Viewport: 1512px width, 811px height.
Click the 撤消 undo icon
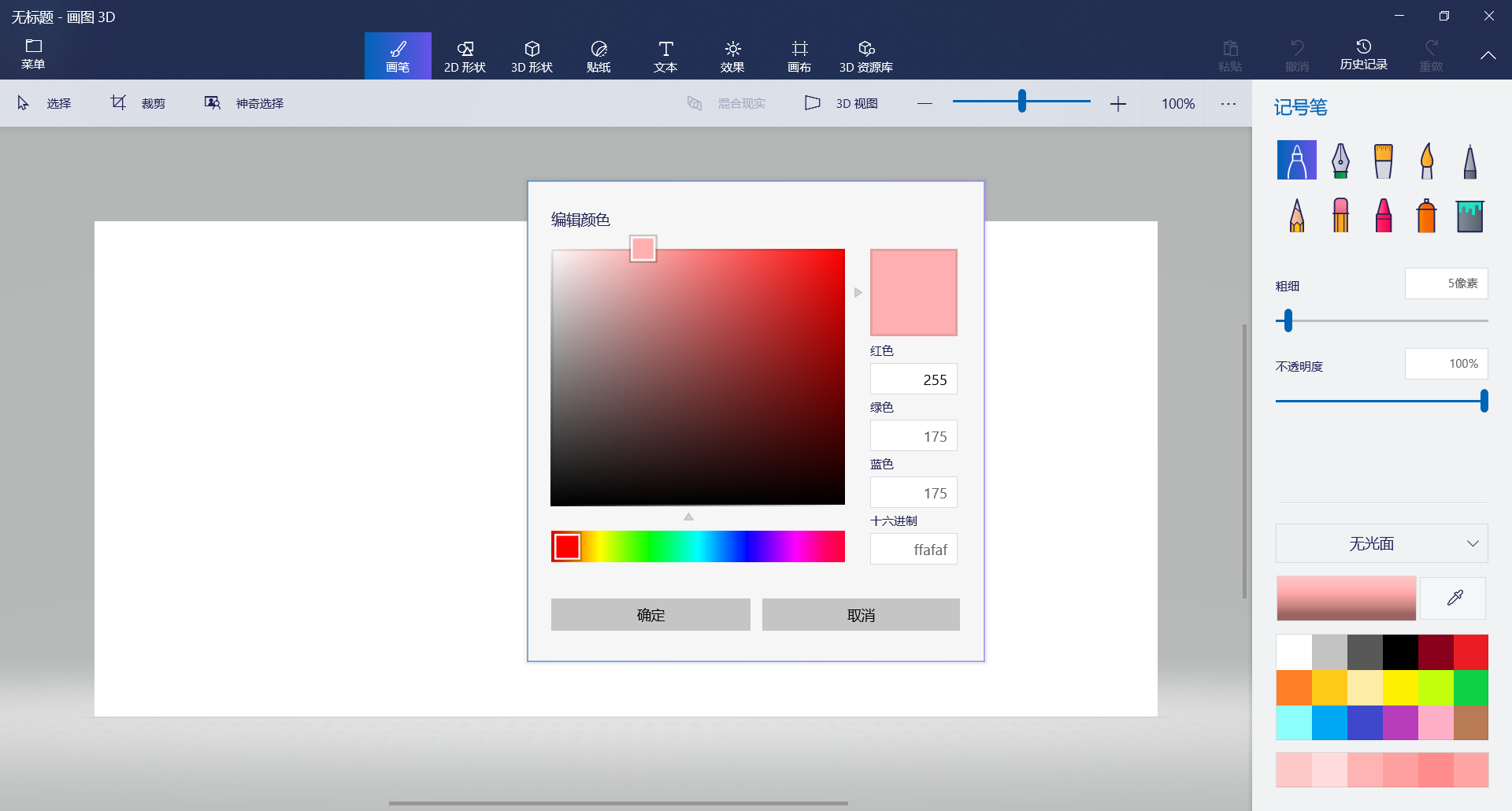click(x=1297, y=56)
